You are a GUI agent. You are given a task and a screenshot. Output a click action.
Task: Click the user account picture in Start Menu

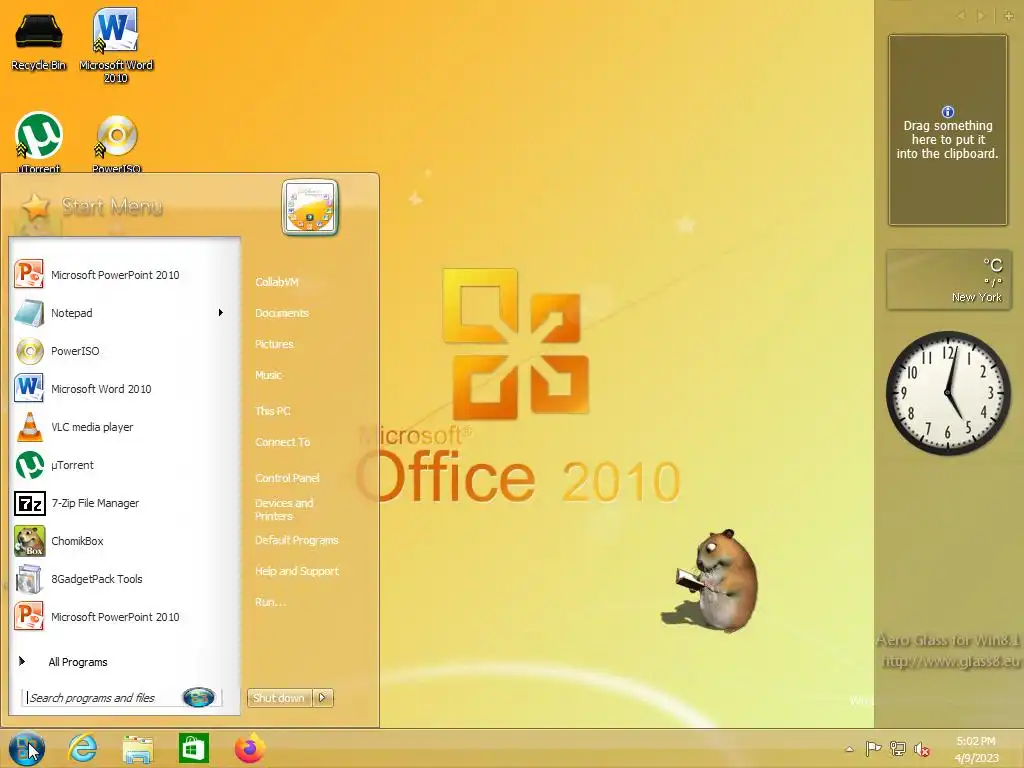pyautogui.click(x=310, y=207)
